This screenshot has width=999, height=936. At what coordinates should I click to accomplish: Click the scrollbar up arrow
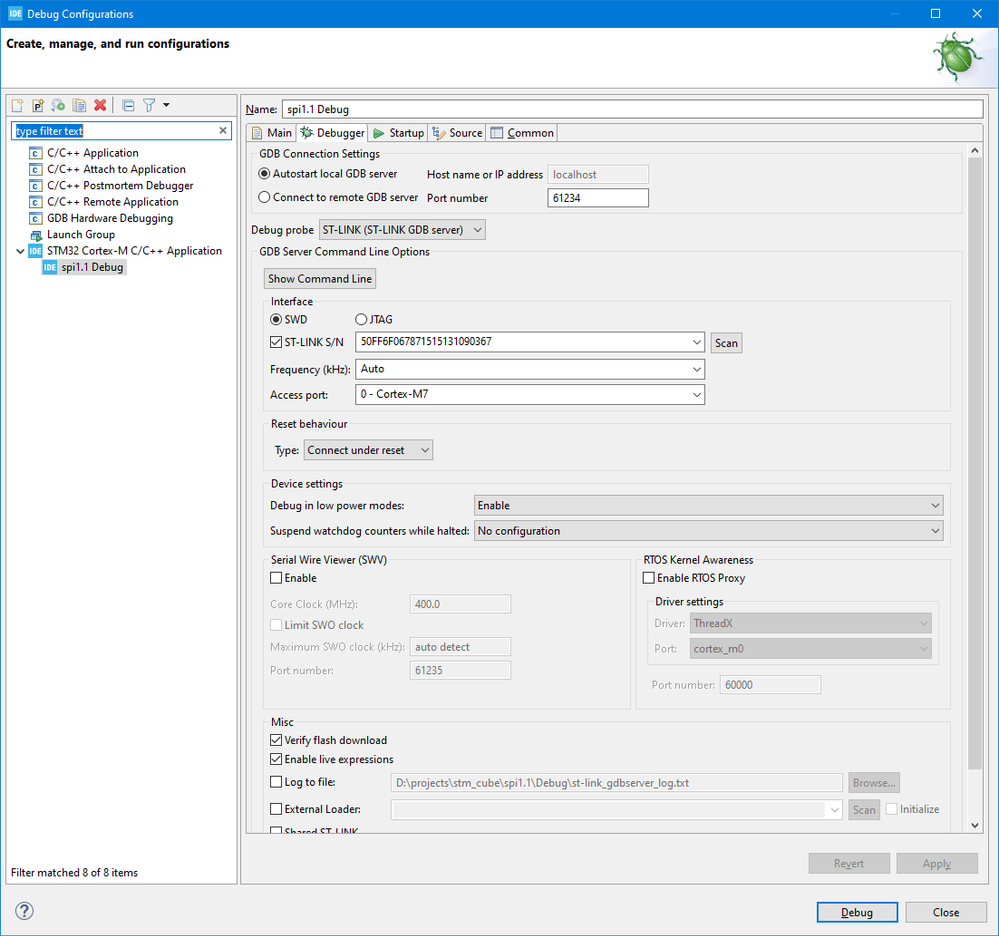tap(975, 150)
